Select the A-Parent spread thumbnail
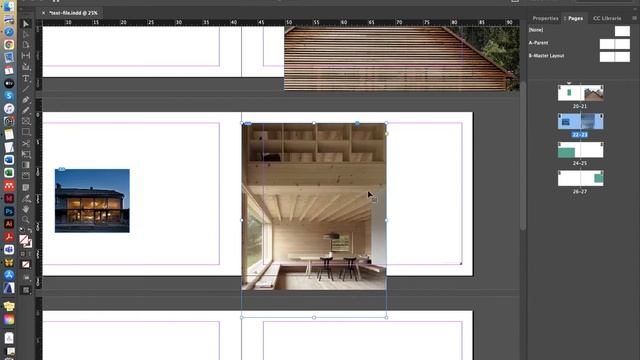 [615, 44]
